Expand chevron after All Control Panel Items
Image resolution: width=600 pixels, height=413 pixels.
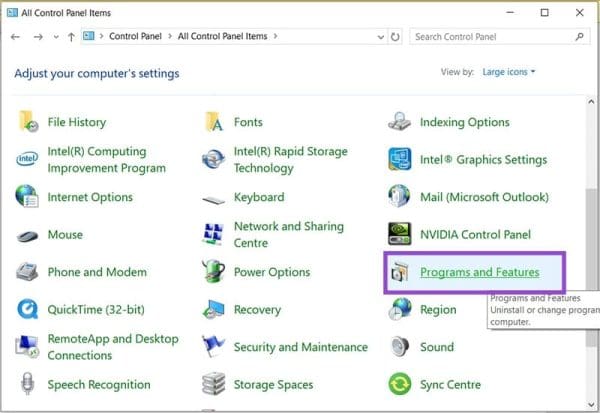click(x=275, y=36)
